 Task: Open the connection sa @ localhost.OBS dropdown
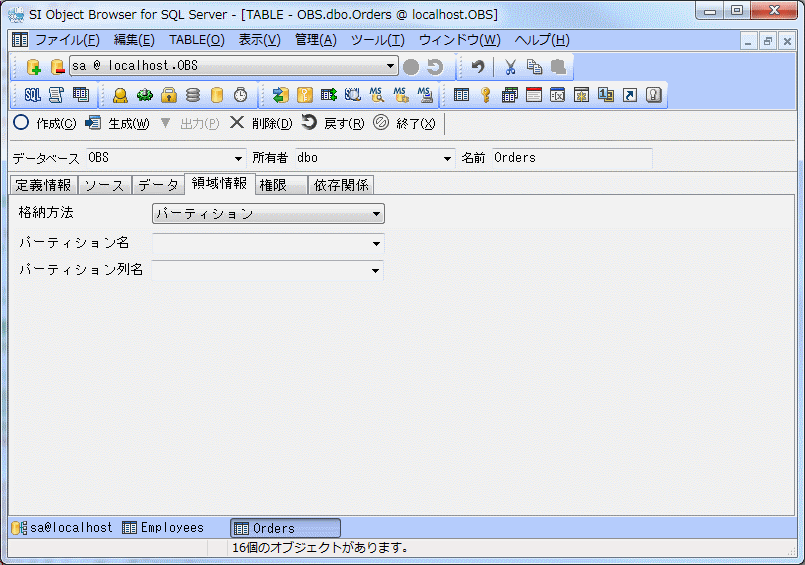point(391,67)
